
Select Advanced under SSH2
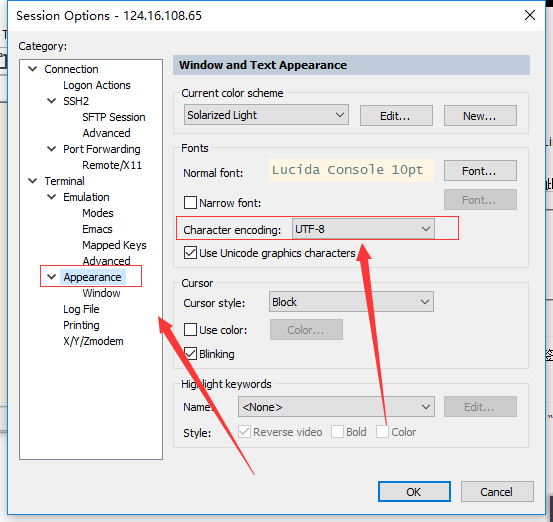tap(106, 133)
